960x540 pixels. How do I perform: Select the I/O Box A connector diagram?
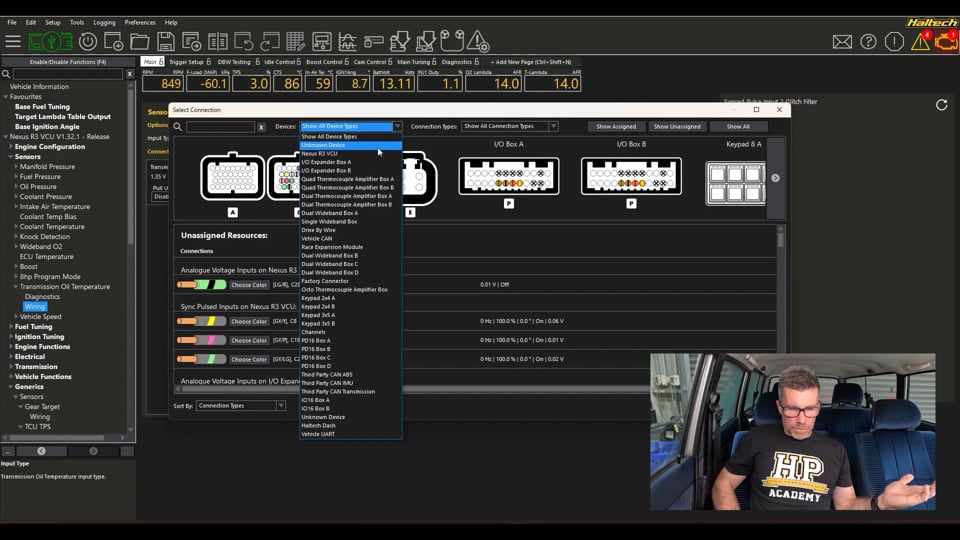[509, 176]
